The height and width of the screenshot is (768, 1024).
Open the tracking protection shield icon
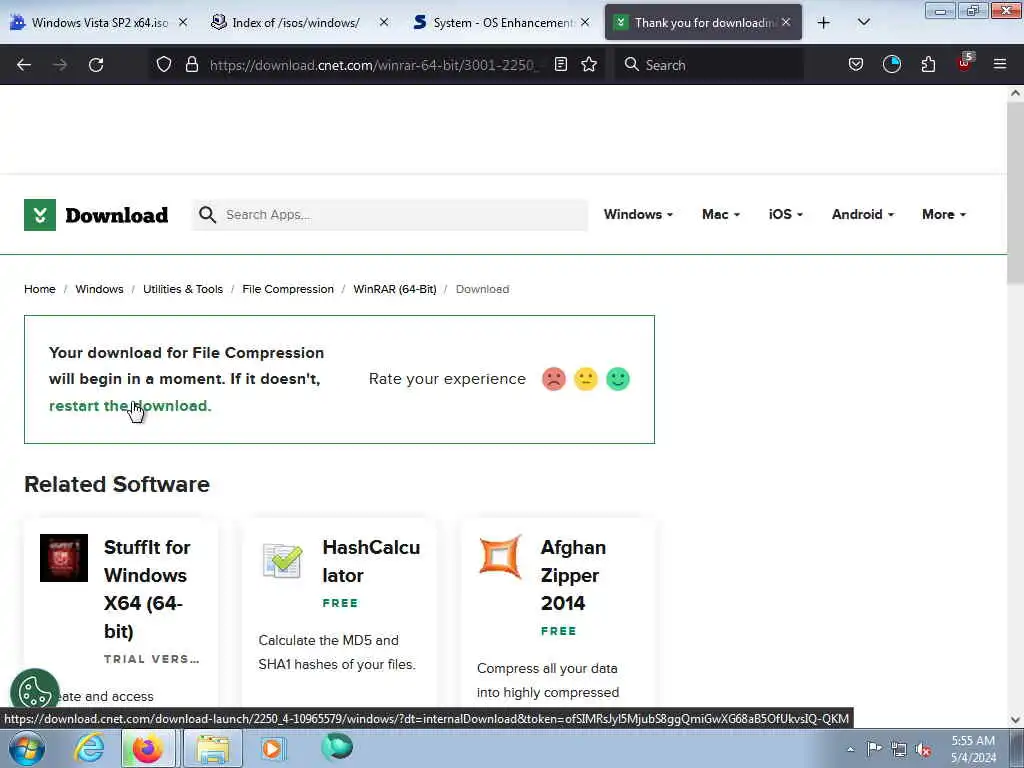164,64
